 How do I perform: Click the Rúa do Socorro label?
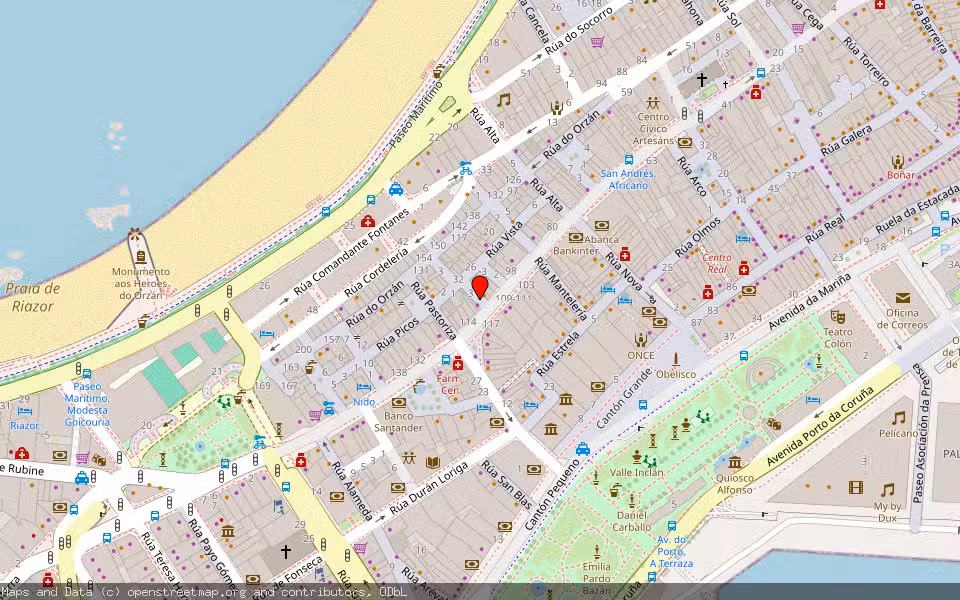click(579, 31)
